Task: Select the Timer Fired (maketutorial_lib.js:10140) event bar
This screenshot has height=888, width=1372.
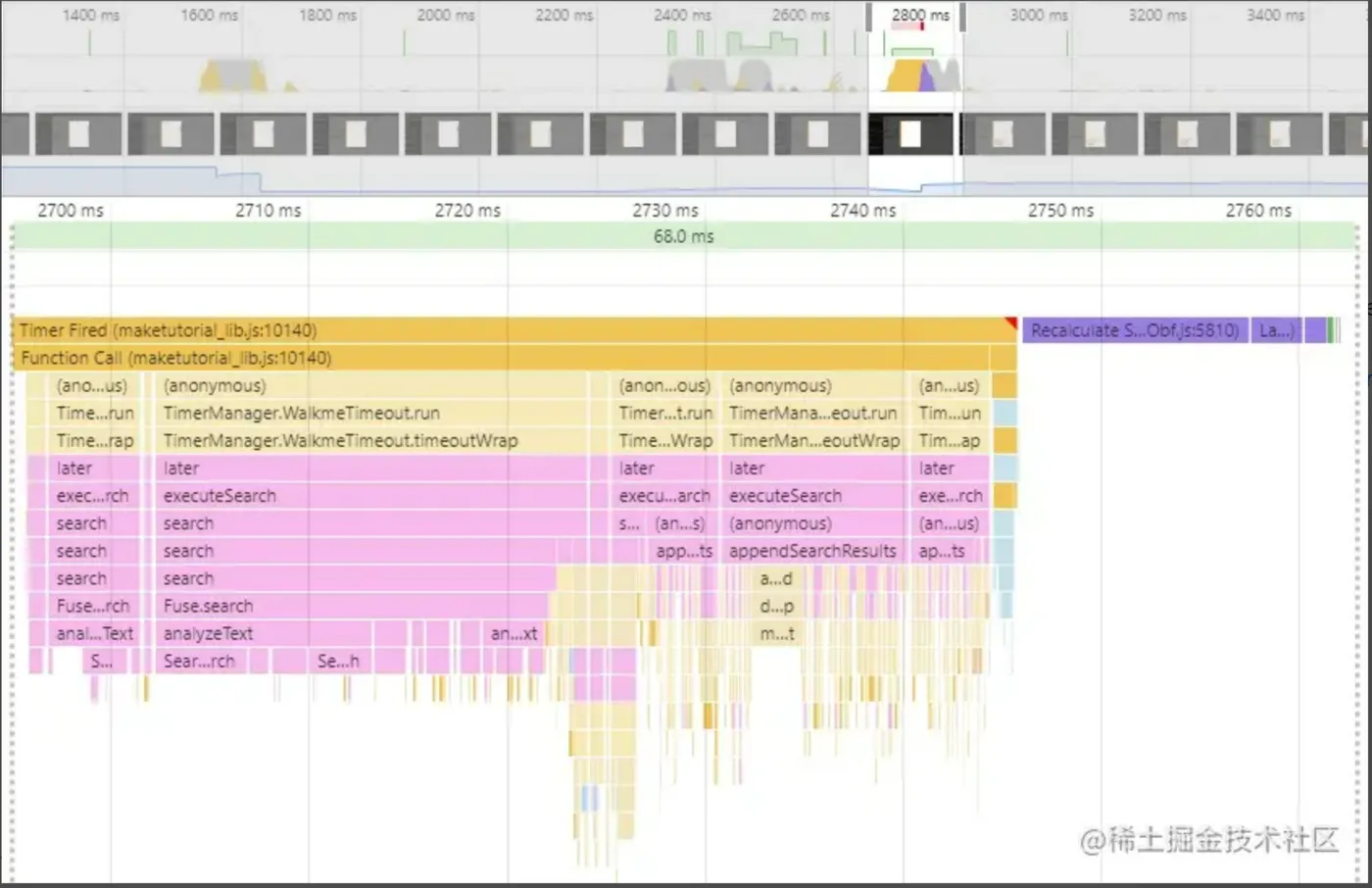Action: point(514,330)
